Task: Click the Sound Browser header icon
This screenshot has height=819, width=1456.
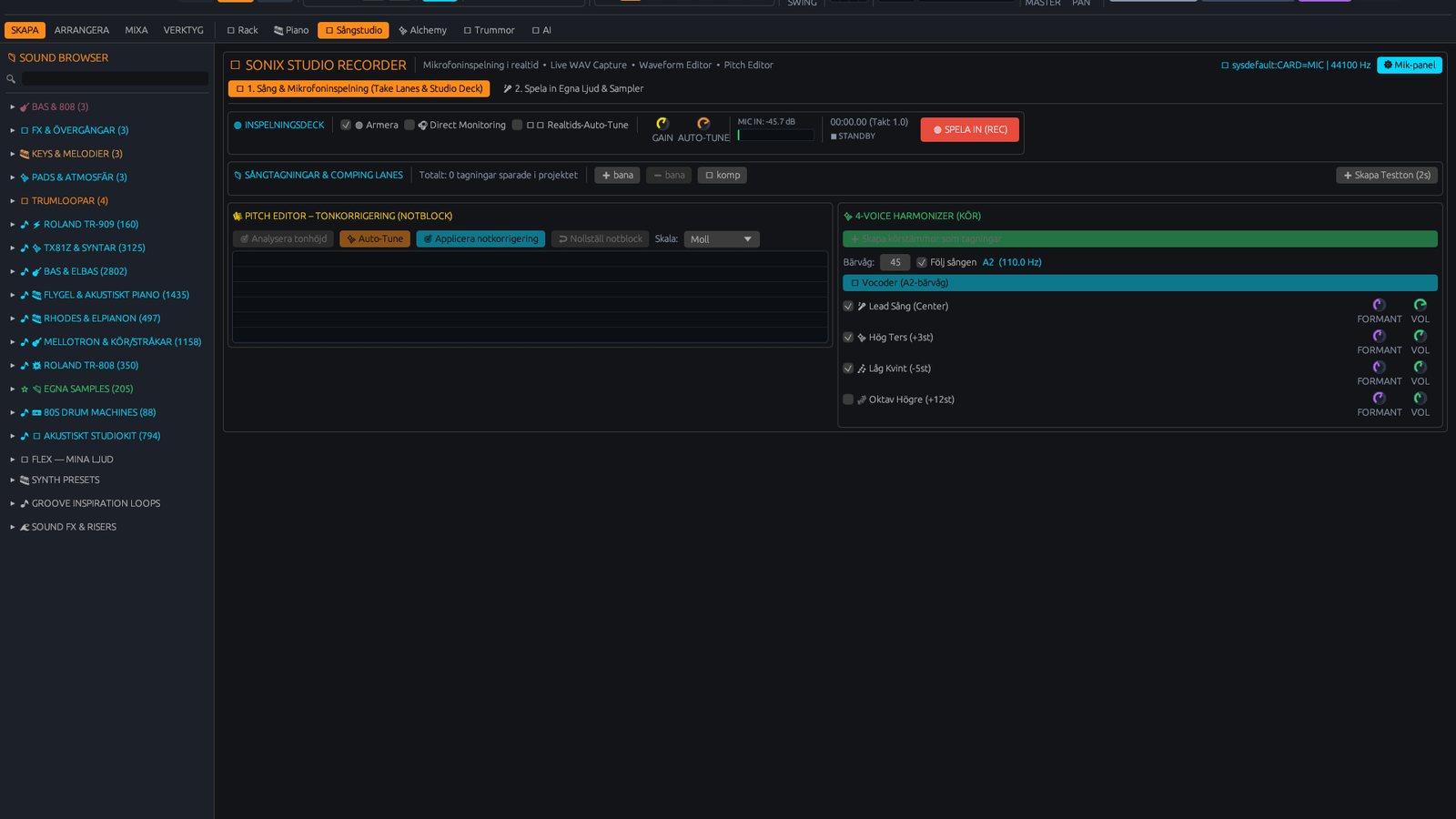Action: 12,57
